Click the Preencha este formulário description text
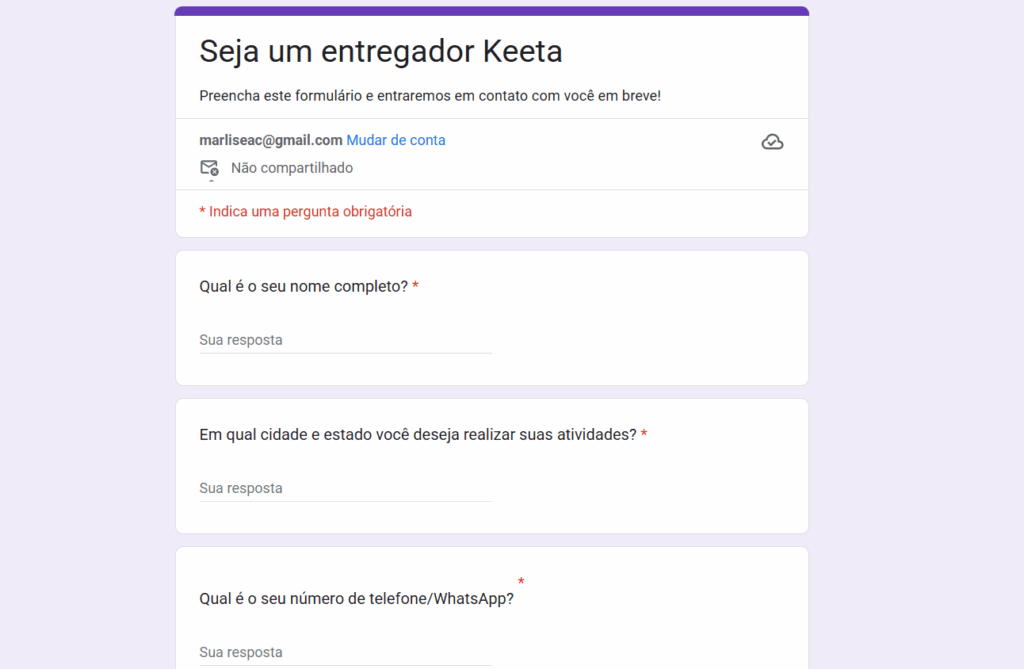The height and width of the screenshot is (669, 1024). pyautogui.click(x=430, y=96)
